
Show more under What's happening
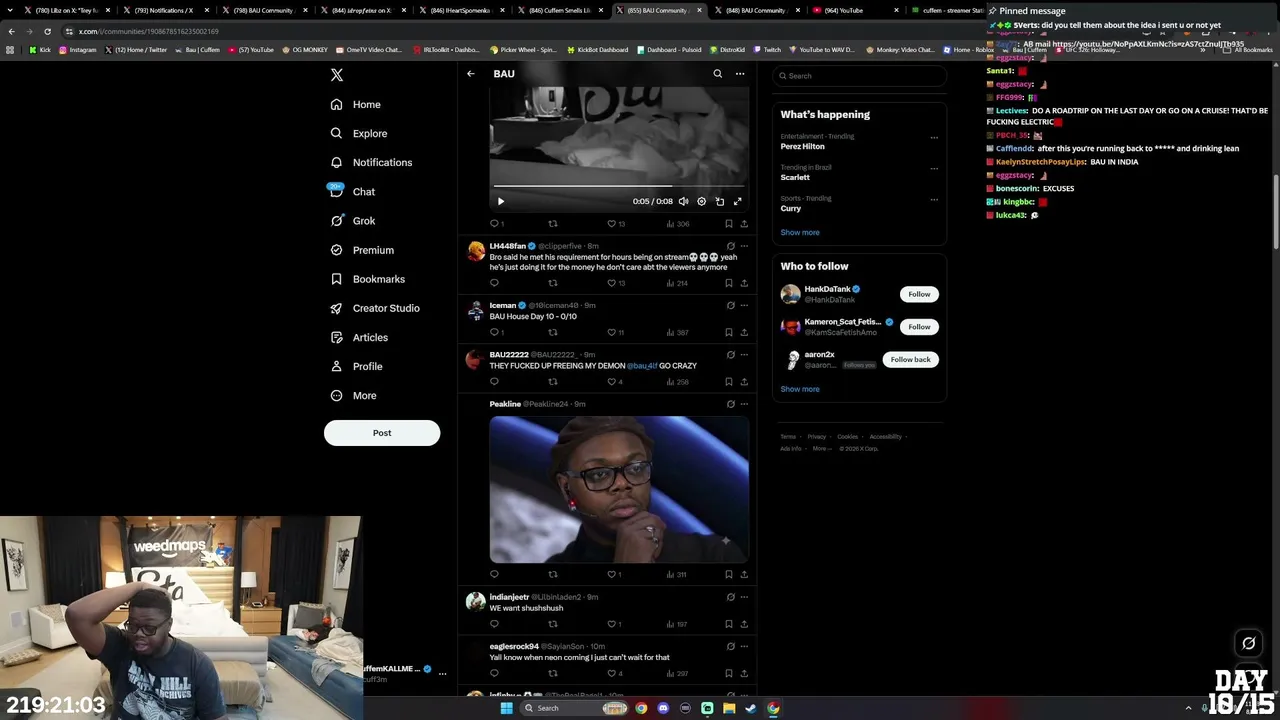point(800,232)
